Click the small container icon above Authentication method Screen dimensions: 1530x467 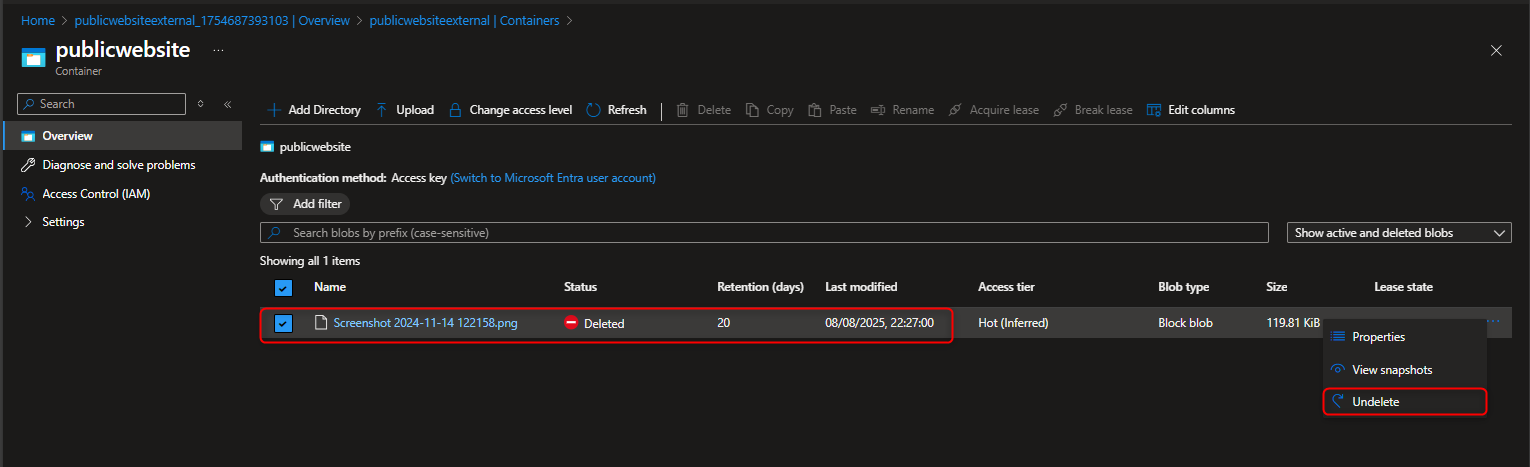pyautogui.click(x=267, y=146)
